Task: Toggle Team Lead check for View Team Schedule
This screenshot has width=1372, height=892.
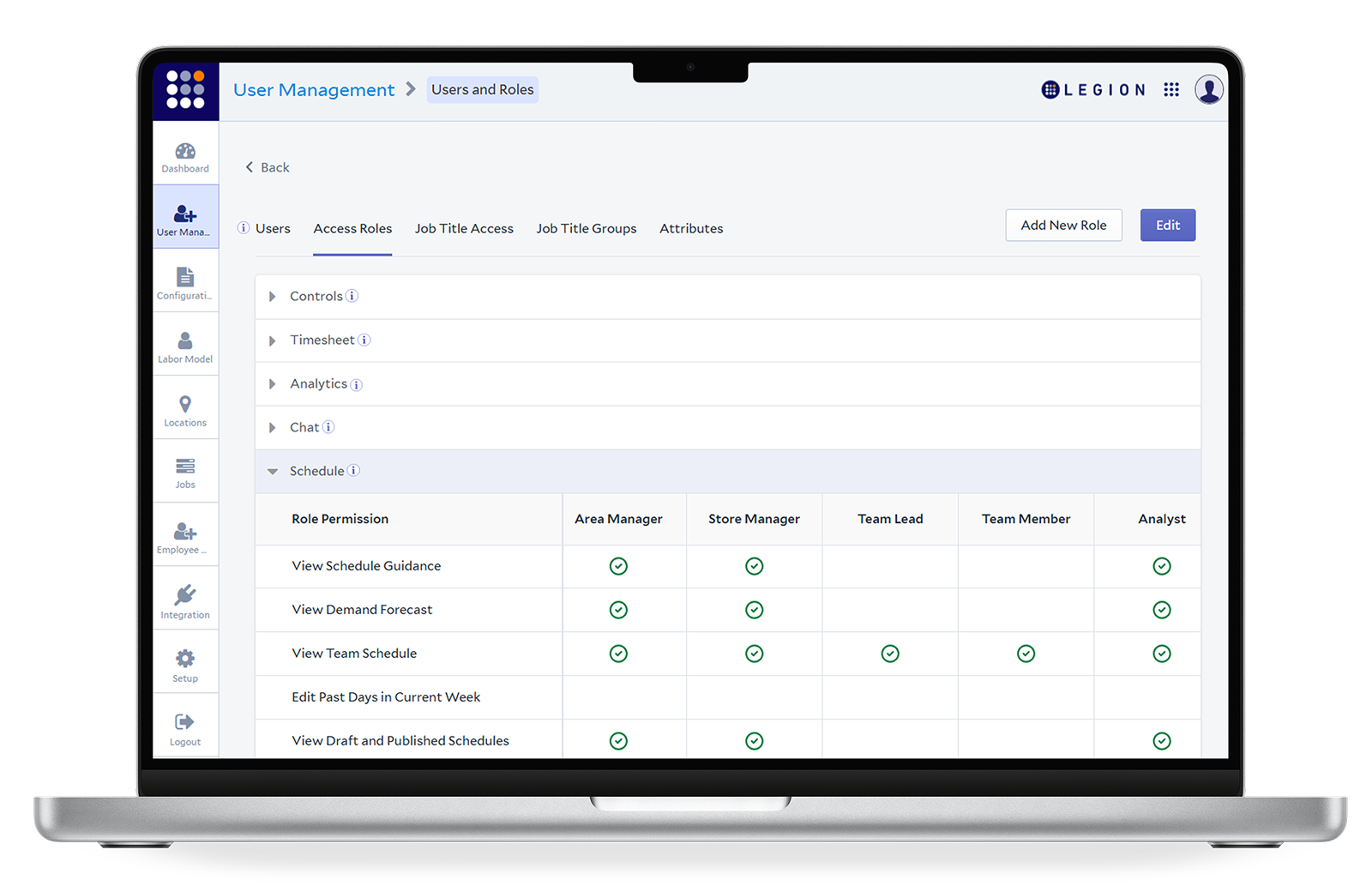Action: coord(890,654)
